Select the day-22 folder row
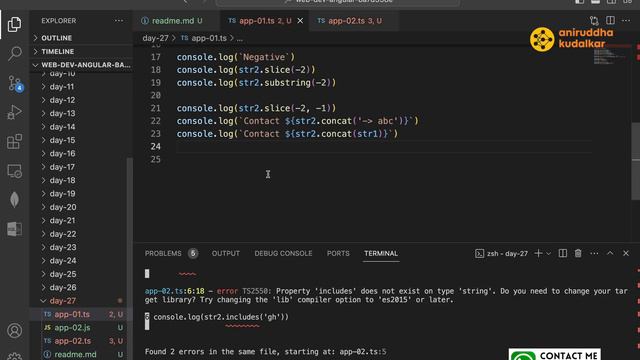 81,234
